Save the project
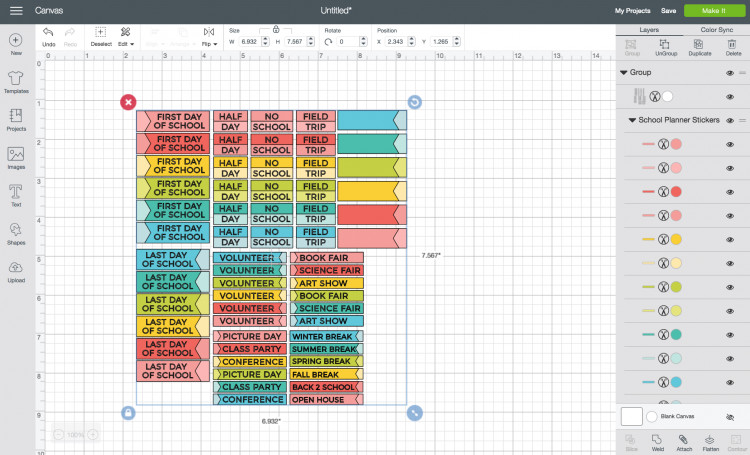The width and height of the screenshot is (750, 455). click(x=668, y=11)
